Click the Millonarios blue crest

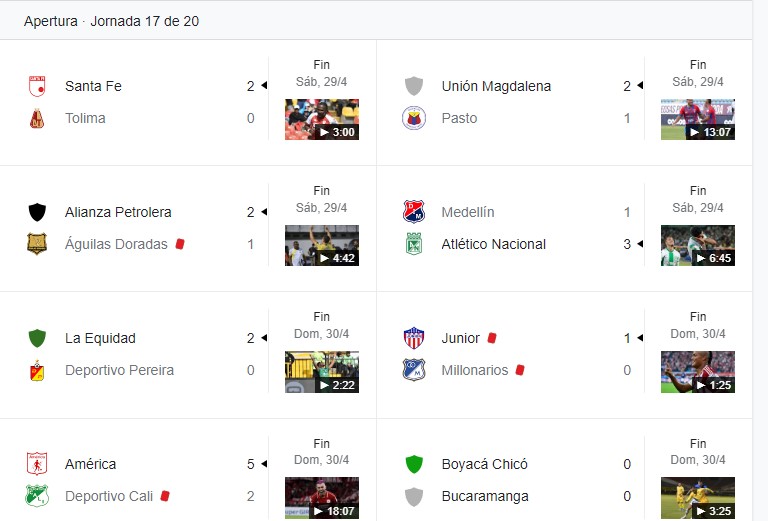tap(414, 370)
